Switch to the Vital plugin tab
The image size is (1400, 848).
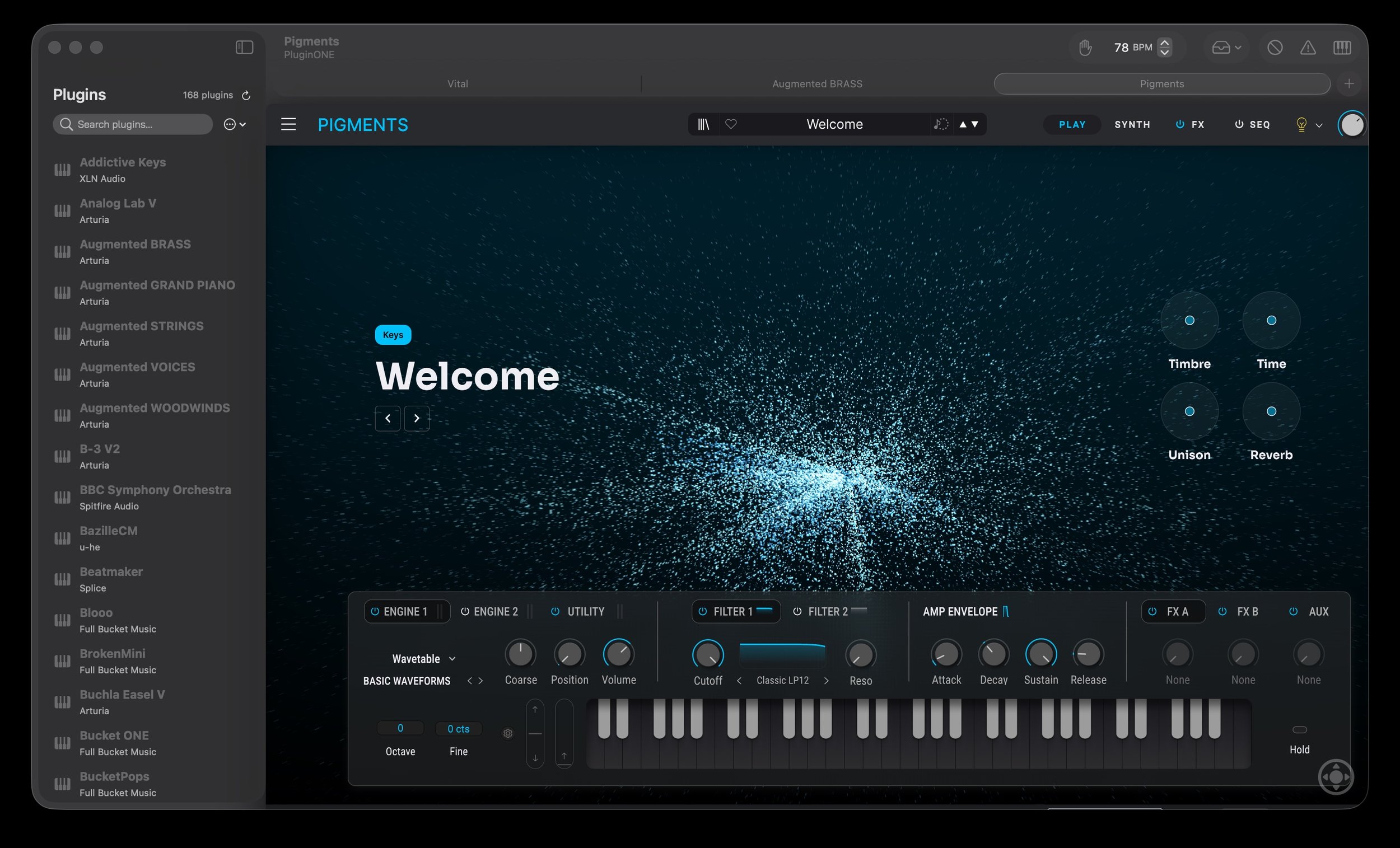(458, 84)
